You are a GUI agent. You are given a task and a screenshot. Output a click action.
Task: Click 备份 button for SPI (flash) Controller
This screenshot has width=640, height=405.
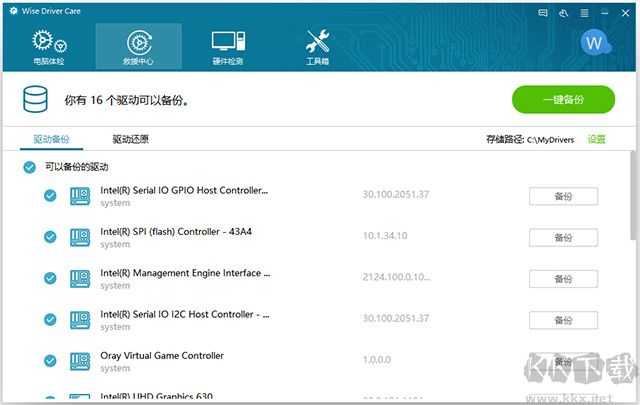tap(563, 238)
